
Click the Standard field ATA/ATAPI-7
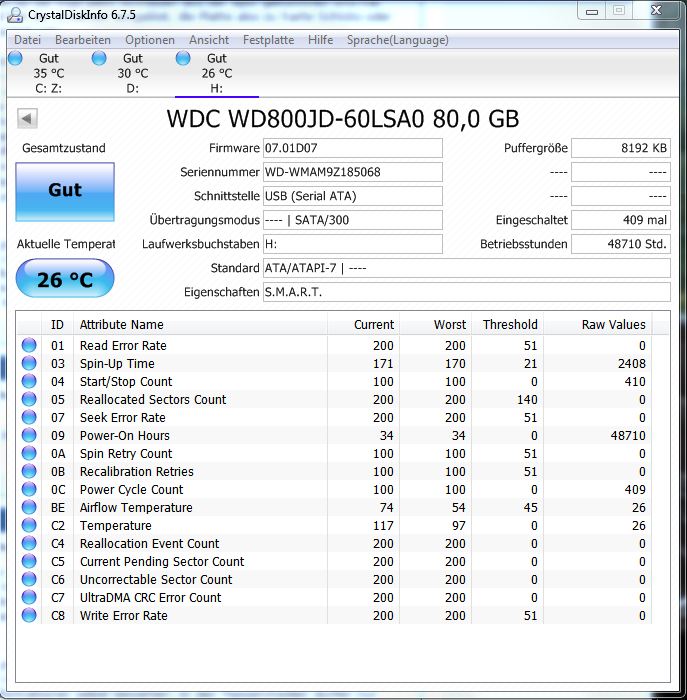[466, 268]
